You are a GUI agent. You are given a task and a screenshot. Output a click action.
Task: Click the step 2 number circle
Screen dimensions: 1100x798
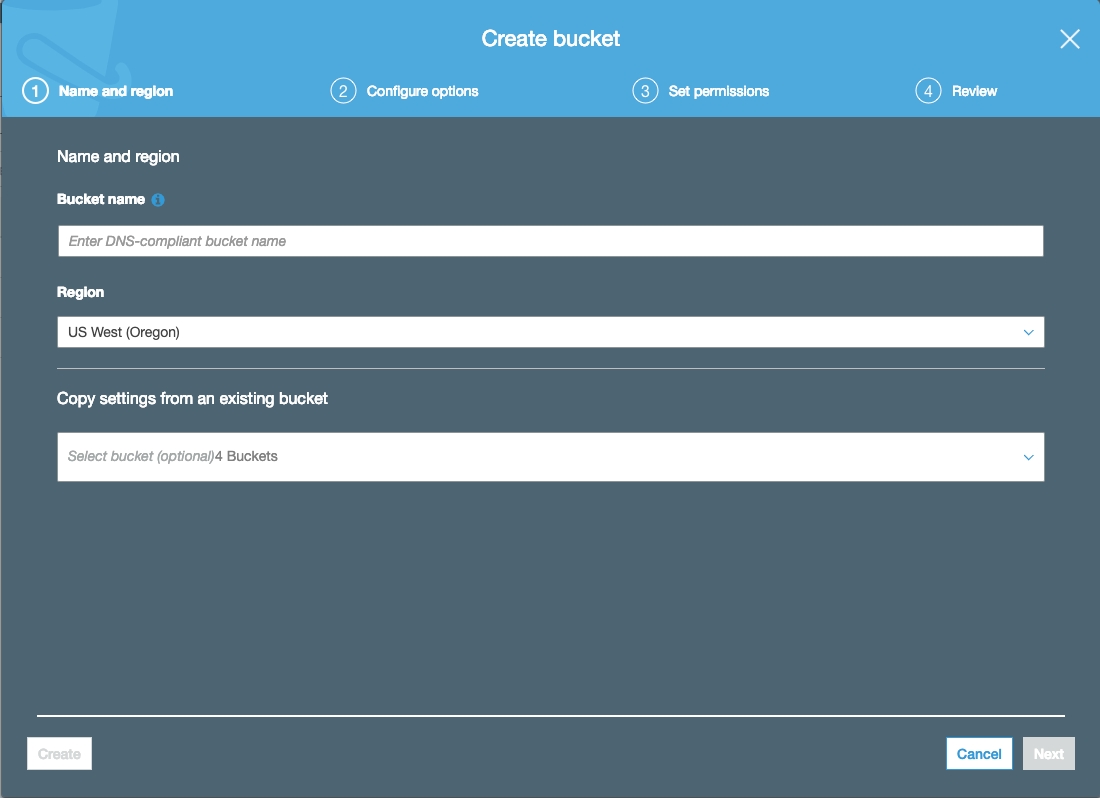point(343,91)
